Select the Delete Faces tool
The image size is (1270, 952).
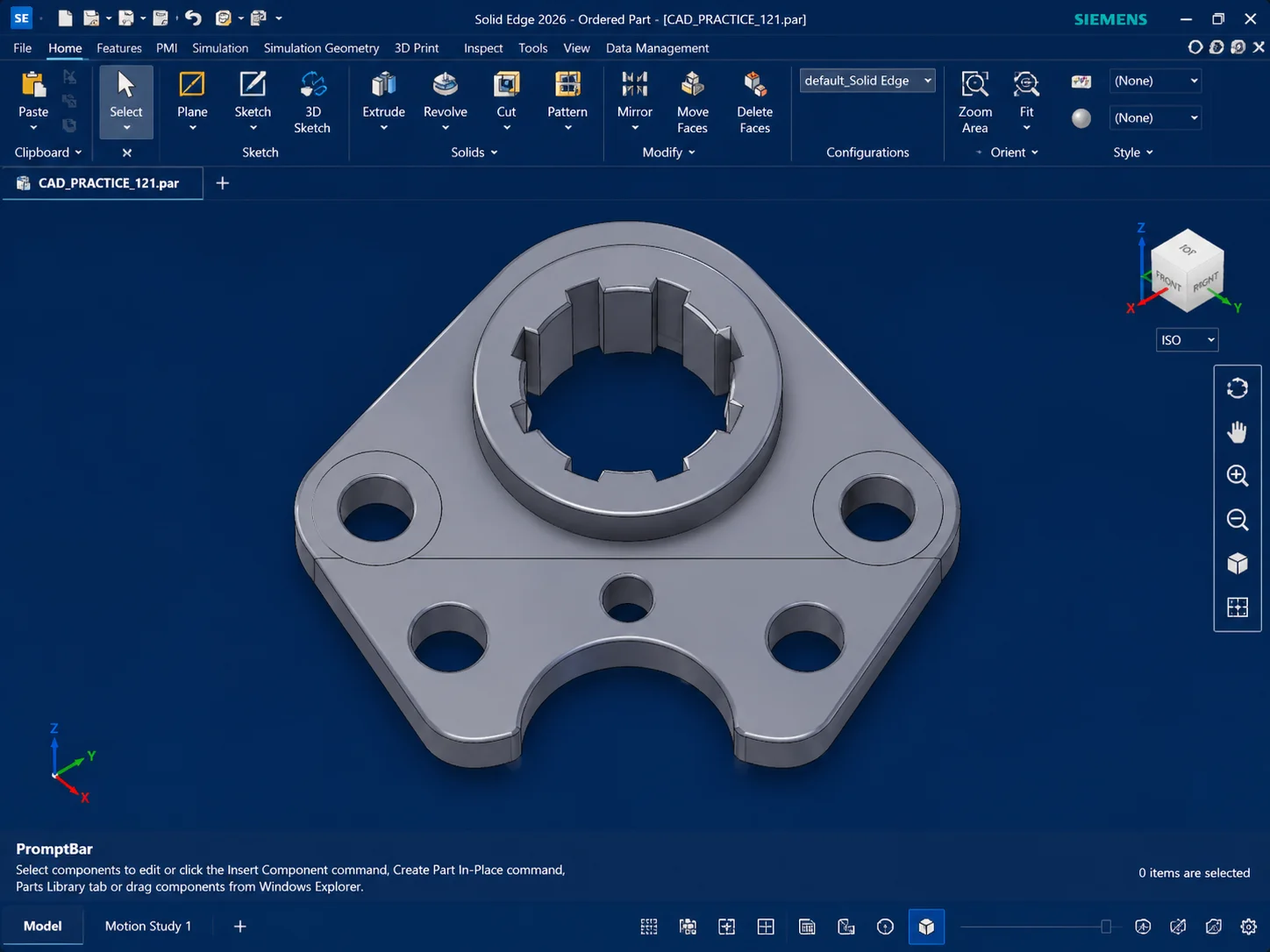tap(754, 84)
